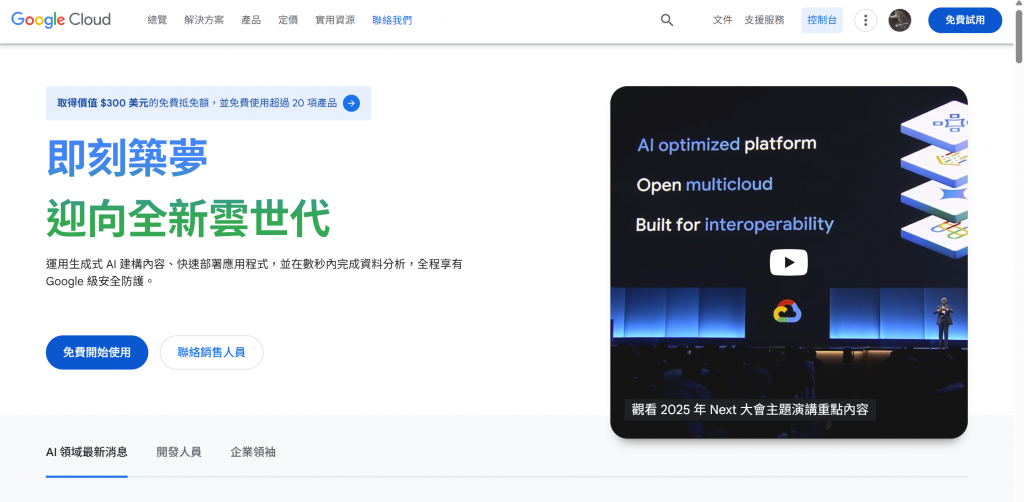
Task: Click the 運用生成式 AI description paragraph
Action: point(255,273)
